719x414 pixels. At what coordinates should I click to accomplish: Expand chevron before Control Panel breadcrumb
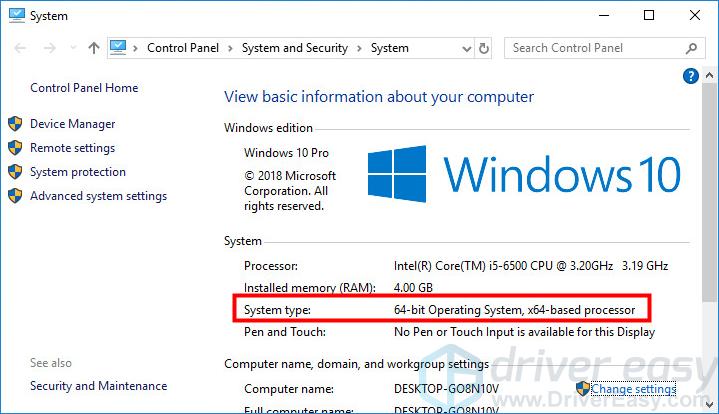[x=135, y=48]
